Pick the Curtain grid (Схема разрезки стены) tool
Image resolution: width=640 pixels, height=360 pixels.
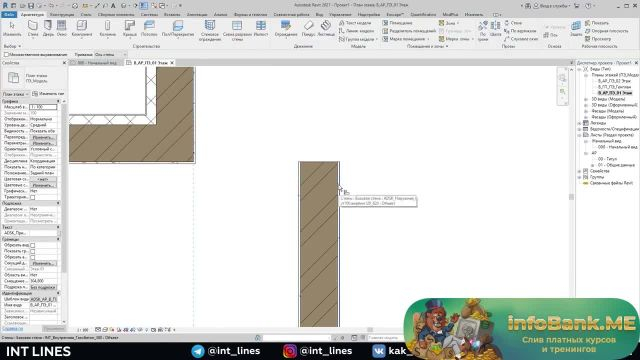tap(237, 31)
